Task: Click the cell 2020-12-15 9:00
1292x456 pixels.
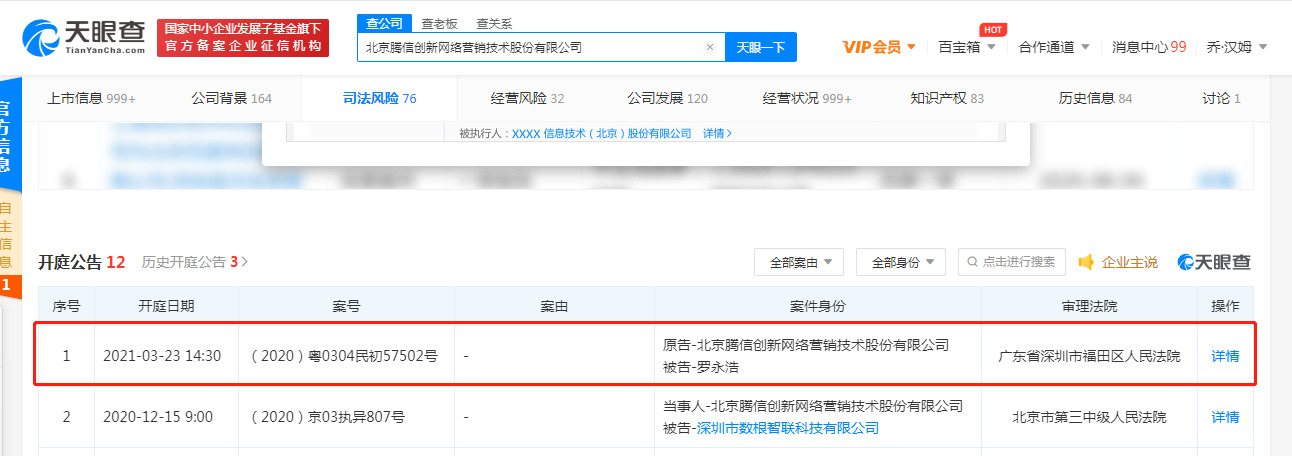Action: tap(158, 417)
